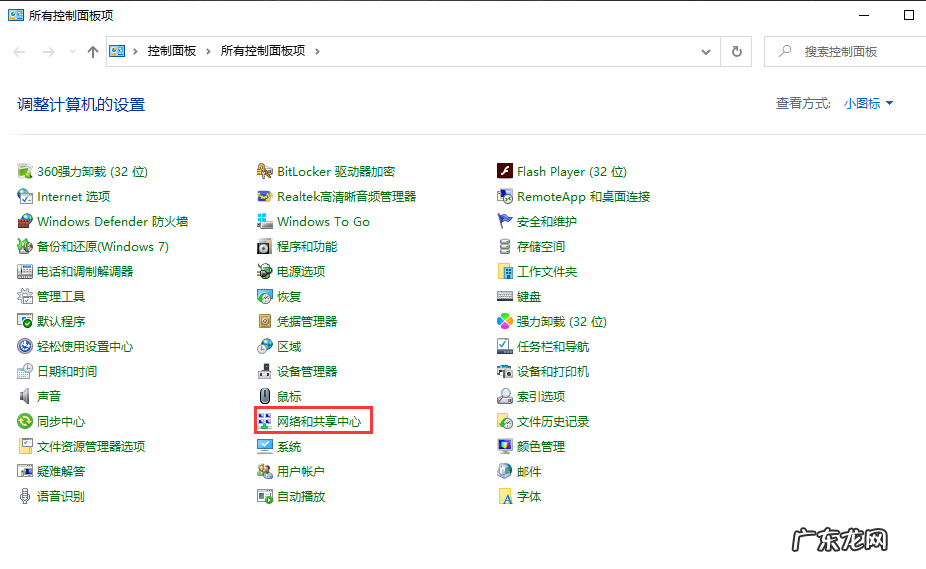
Task: Open the 安全和维护 flag icon
Action: coord(504,222)
